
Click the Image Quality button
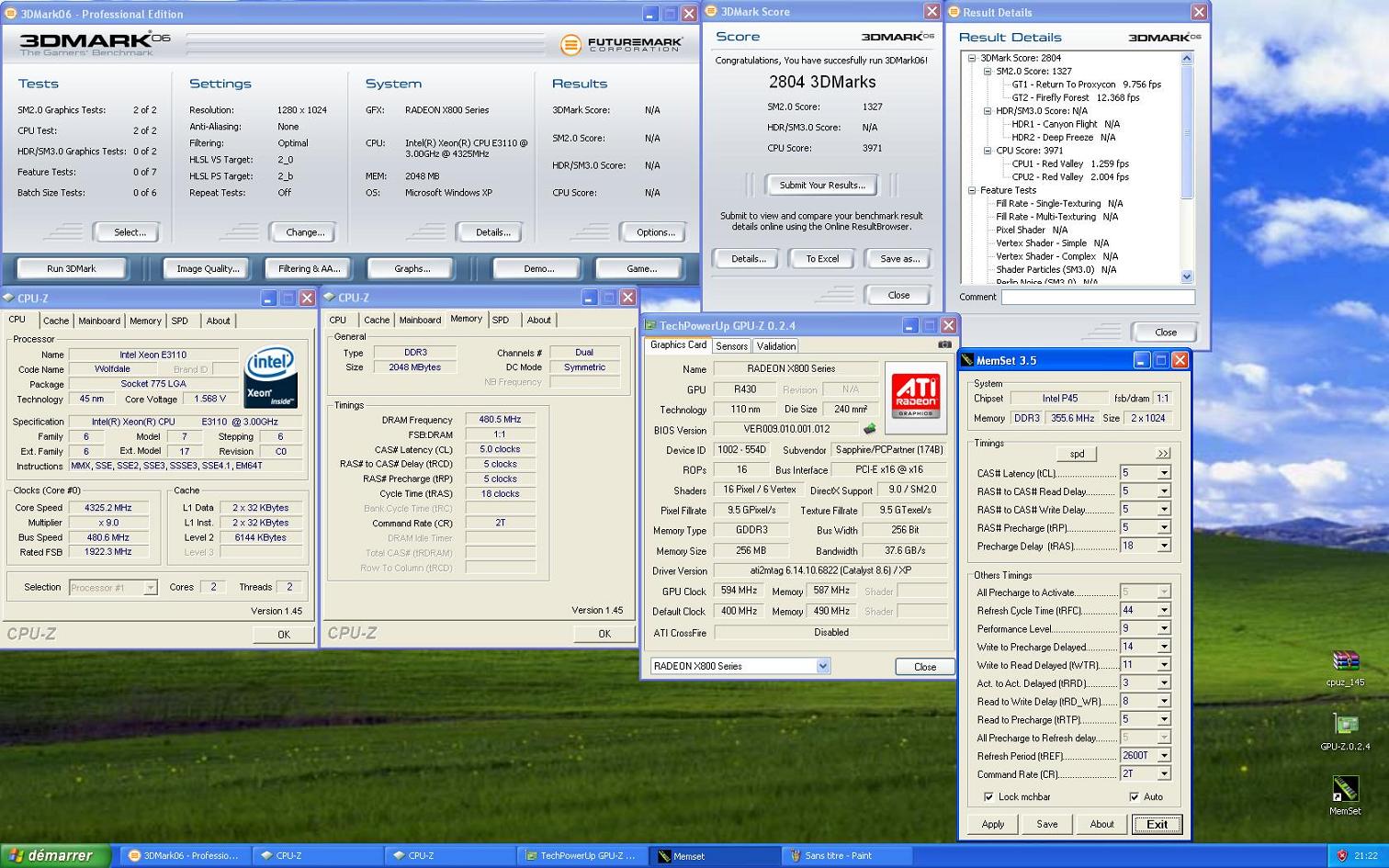coord(208,268)
